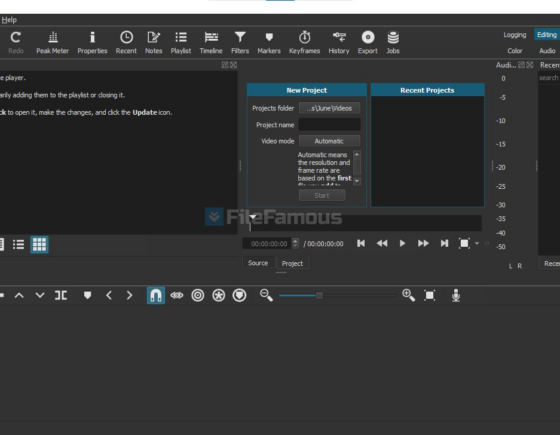Image resolution: width=560 pixels, height=435 pixels.
Task: Show the Jobs panel
Action: coord(393,42)
